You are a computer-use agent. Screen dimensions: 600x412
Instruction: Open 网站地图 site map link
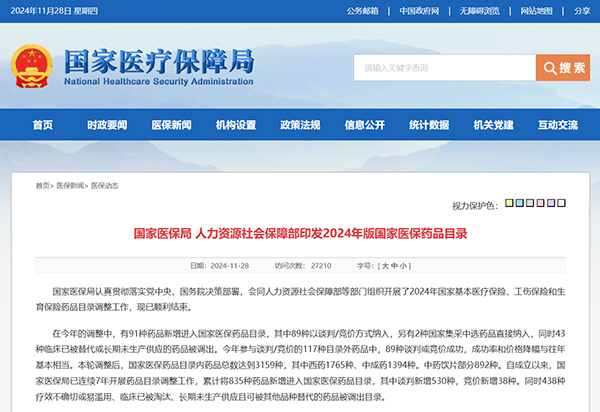click(536, 11)
